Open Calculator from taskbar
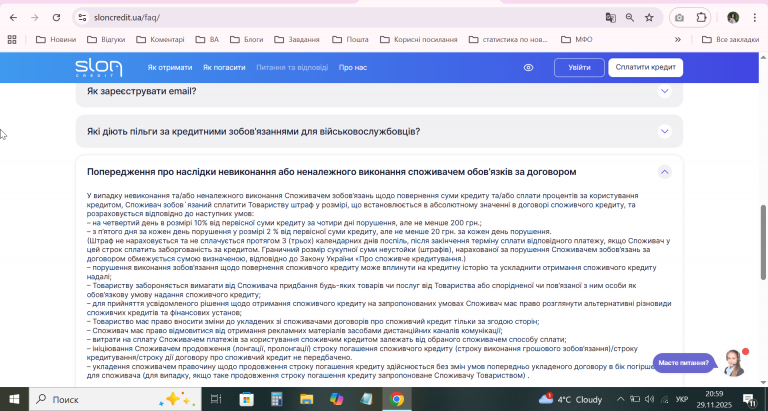The image size is (768, 411). [277, 399]
